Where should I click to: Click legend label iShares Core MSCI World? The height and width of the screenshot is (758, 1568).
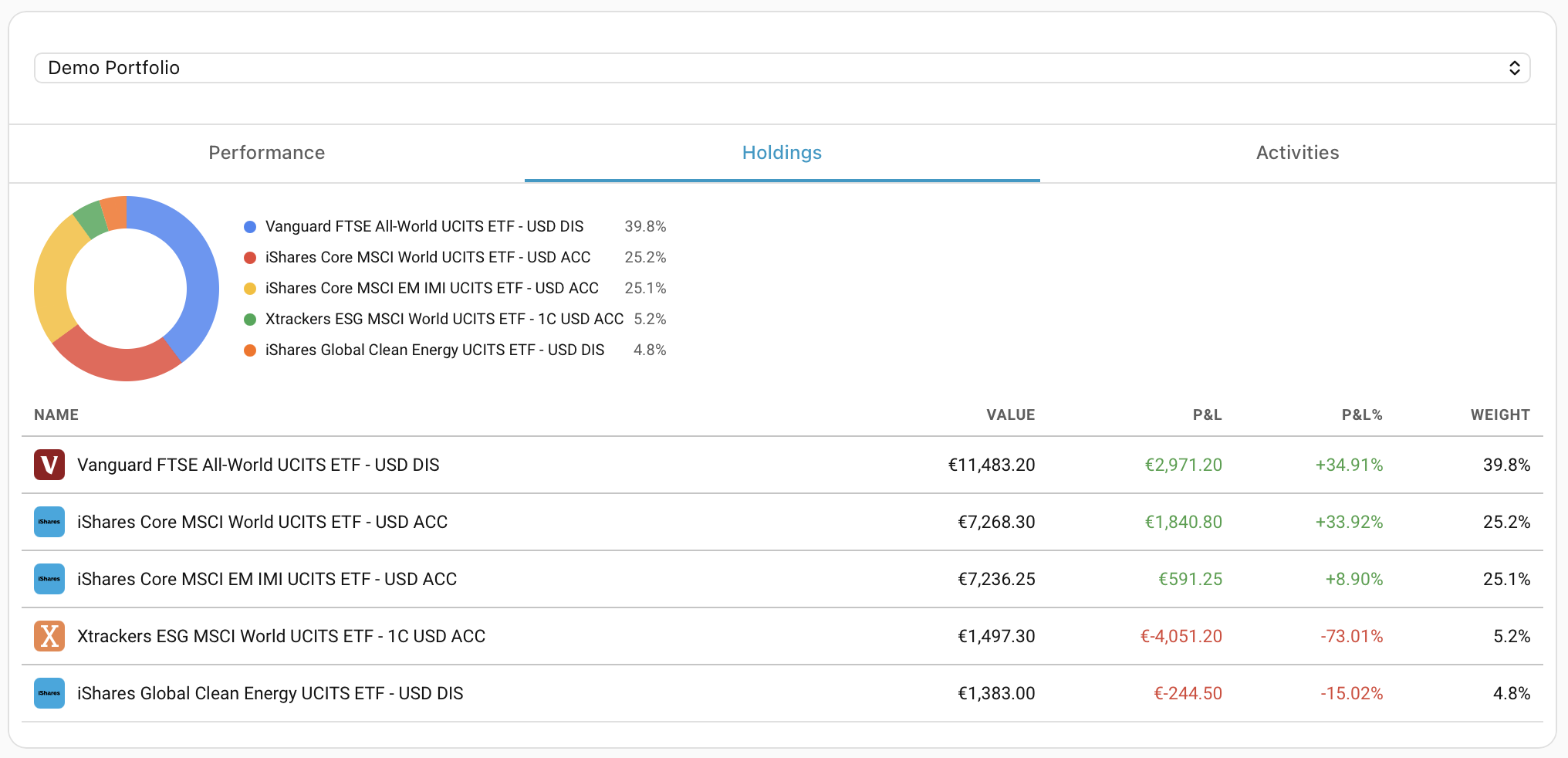pos(428,258)
